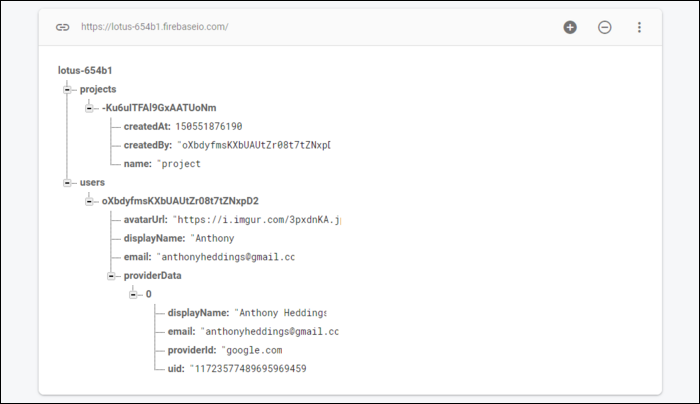Image resolution: width=700 pixels, height=404 pixels.
Task: Click the database URL https://lotus-654b1.firebaseio.com/
Action: [x=154, y=27]
